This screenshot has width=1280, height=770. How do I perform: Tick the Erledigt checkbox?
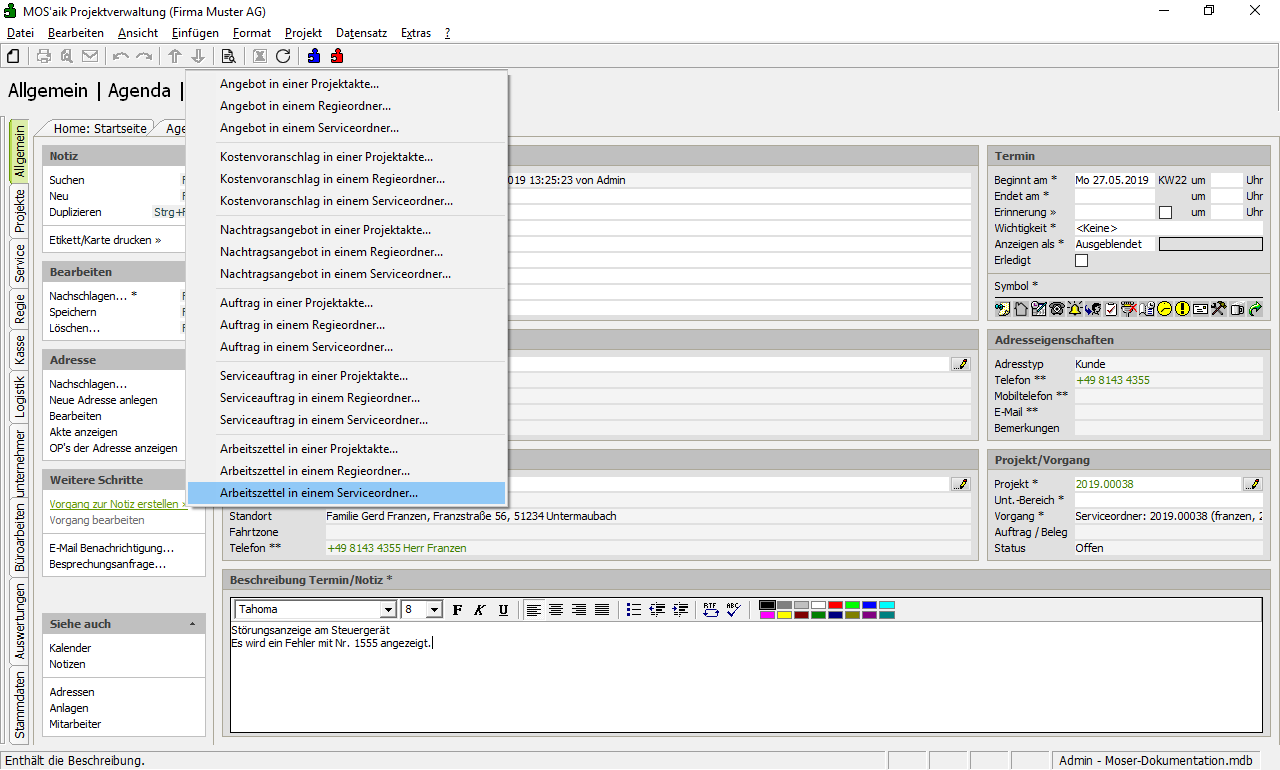click(x=1081, y=260)
